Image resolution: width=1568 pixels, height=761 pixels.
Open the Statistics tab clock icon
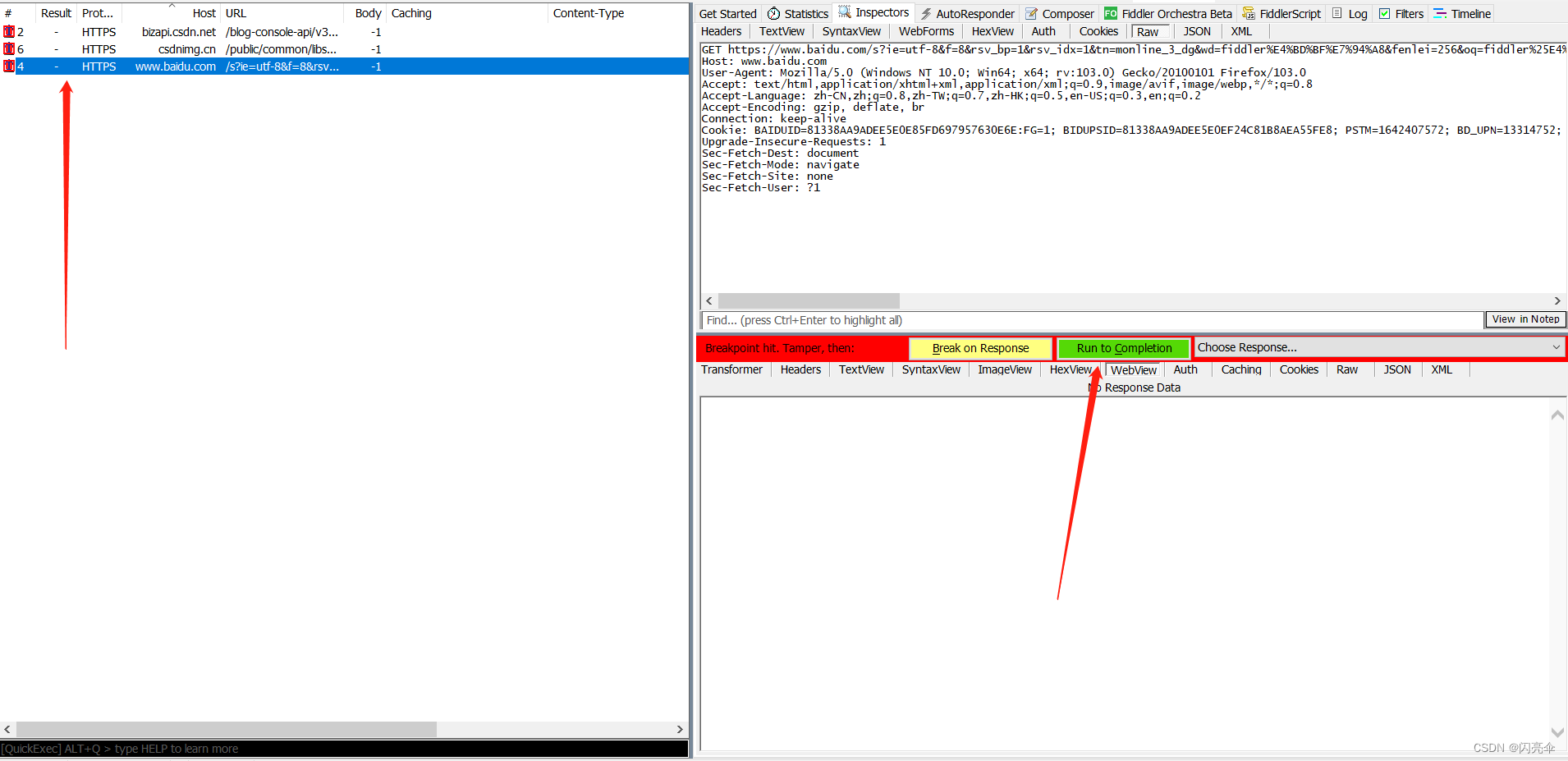[x=773, y=14]
